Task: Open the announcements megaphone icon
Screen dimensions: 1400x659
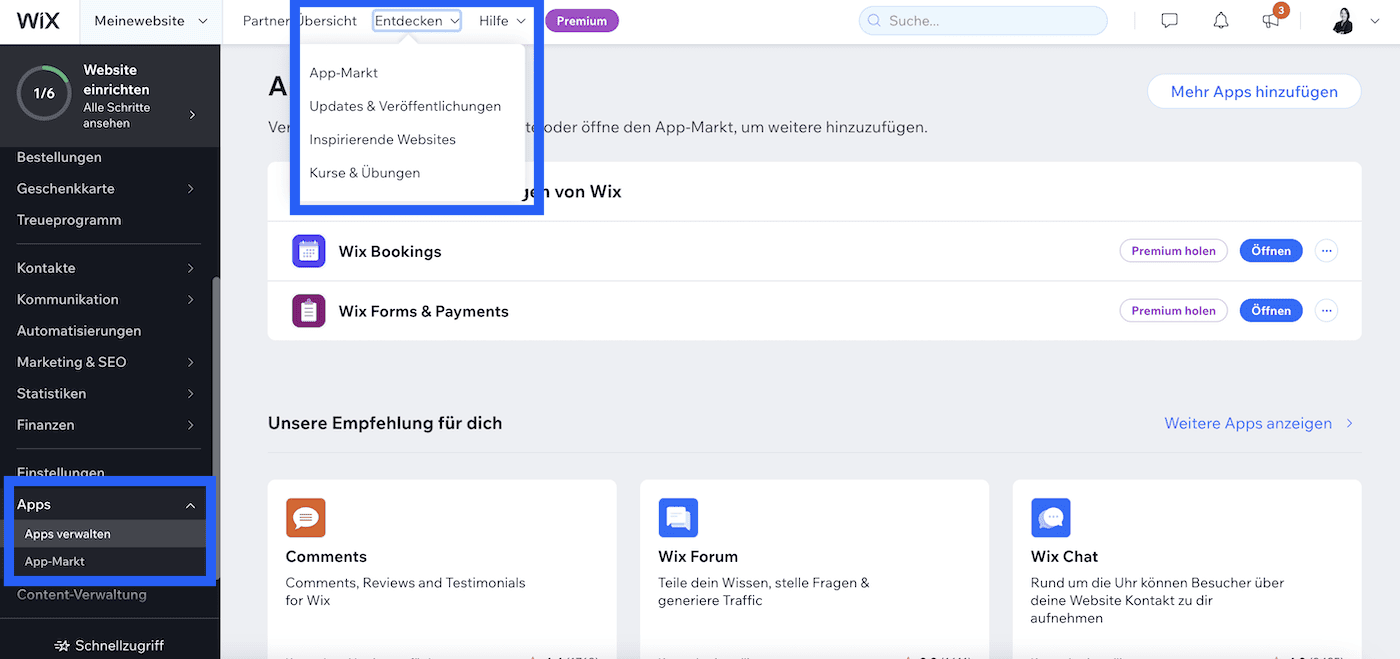Action: click(x=1271, y=21)
